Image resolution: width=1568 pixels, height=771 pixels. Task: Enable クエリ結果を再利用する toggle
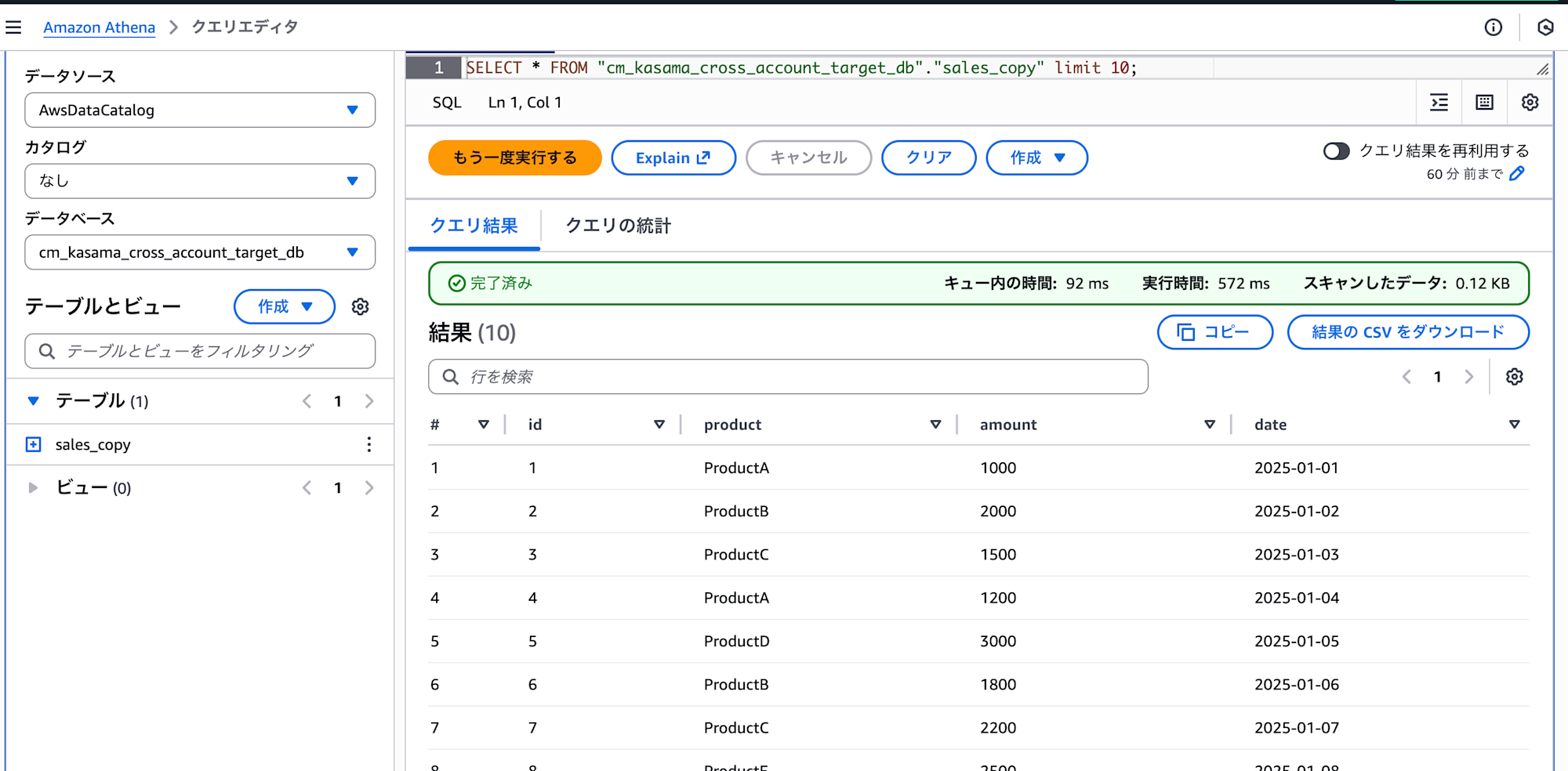click(1336, 151)
